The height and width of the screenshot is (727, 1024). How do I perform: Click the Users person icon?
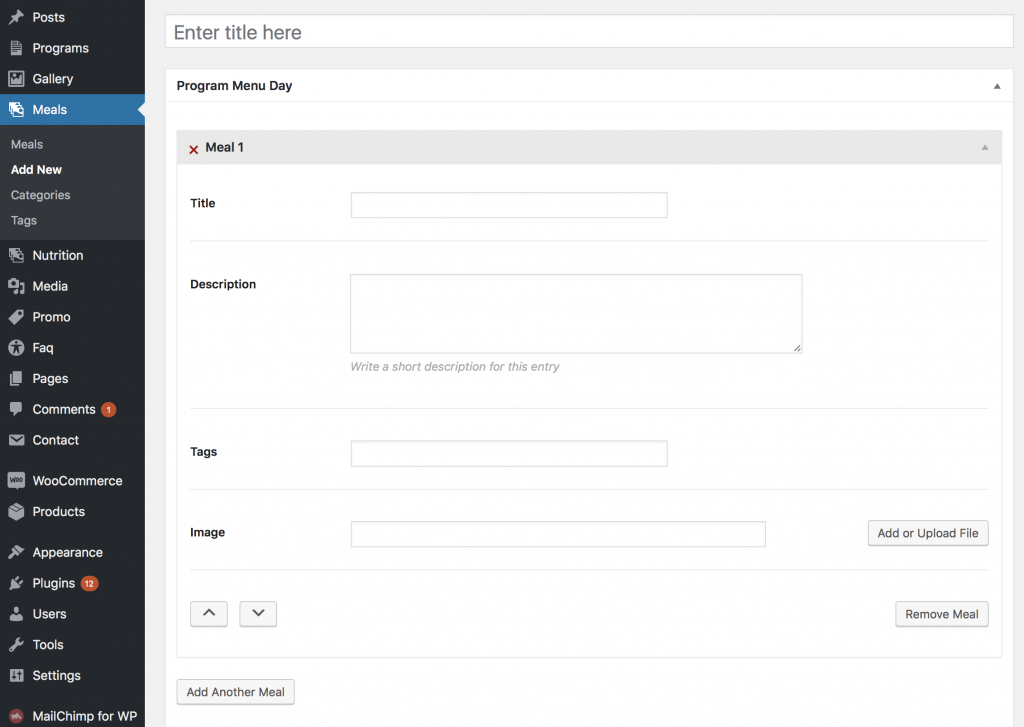tap(16, 613)
